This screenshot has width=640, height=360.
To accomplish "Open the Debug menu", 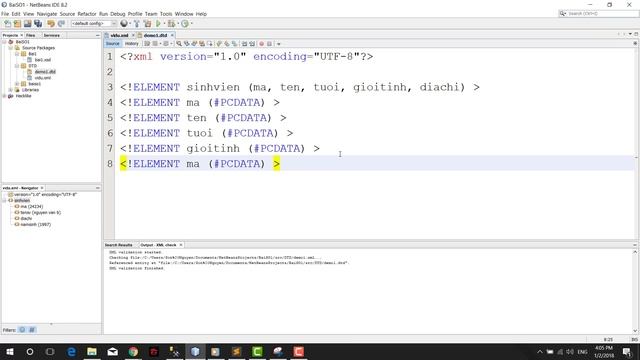I will (x=118, y=14).
